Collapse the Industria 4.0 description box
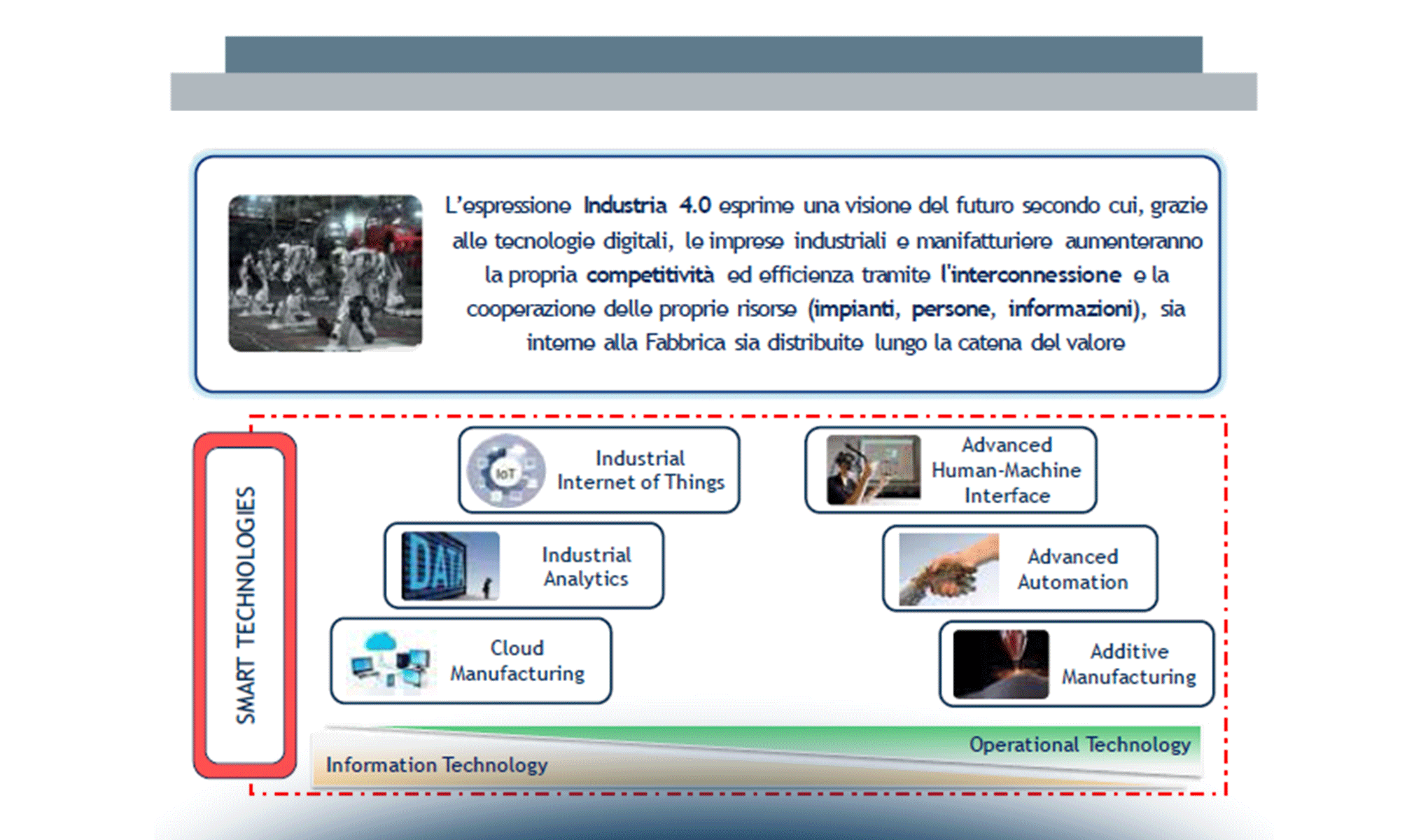 tap(707, 273)
